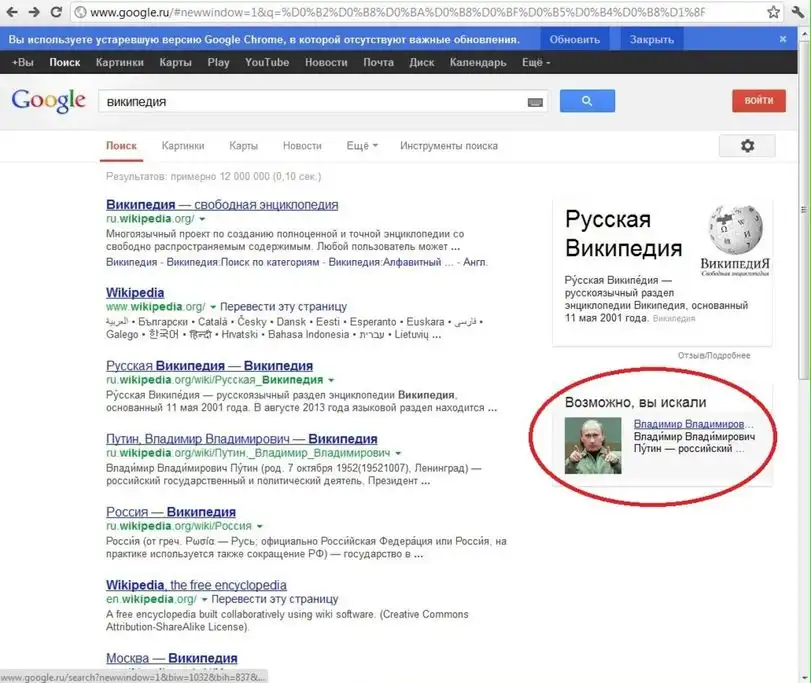The width and height of the screenshot is (811, 683).
Task: Open the on-screen keyboard icon in search box
Action: [535, 101]
